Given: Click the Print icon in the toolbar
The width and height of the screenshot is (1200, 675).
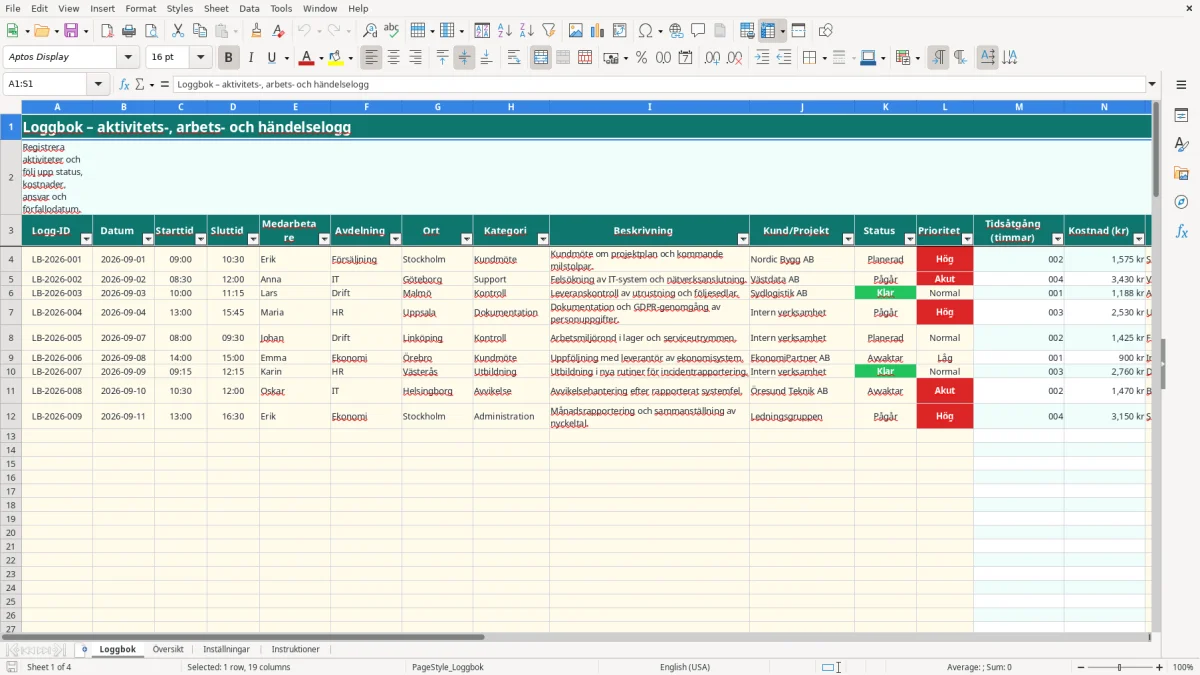Looking at the screenshot, I should [129, 31].
